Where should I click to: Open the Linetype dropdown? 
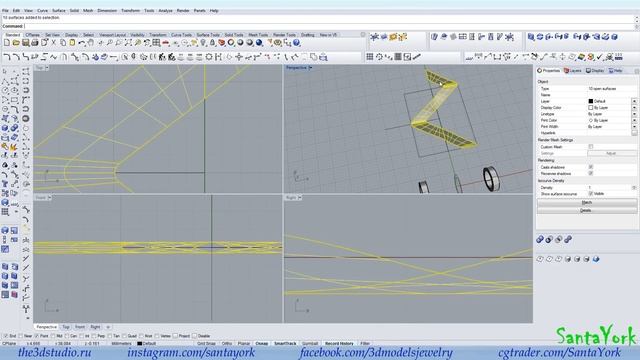634,114
